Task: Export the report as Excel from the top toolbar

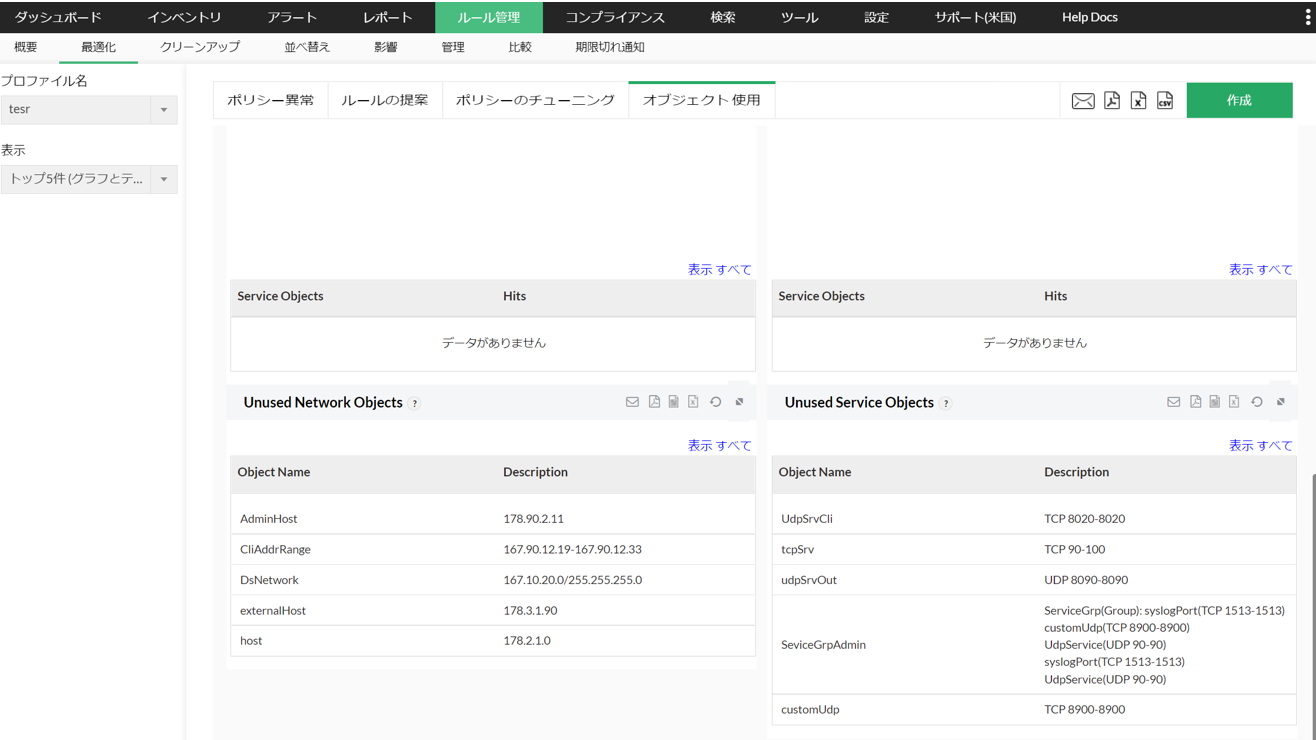Action: click(x=1138, y=101)
